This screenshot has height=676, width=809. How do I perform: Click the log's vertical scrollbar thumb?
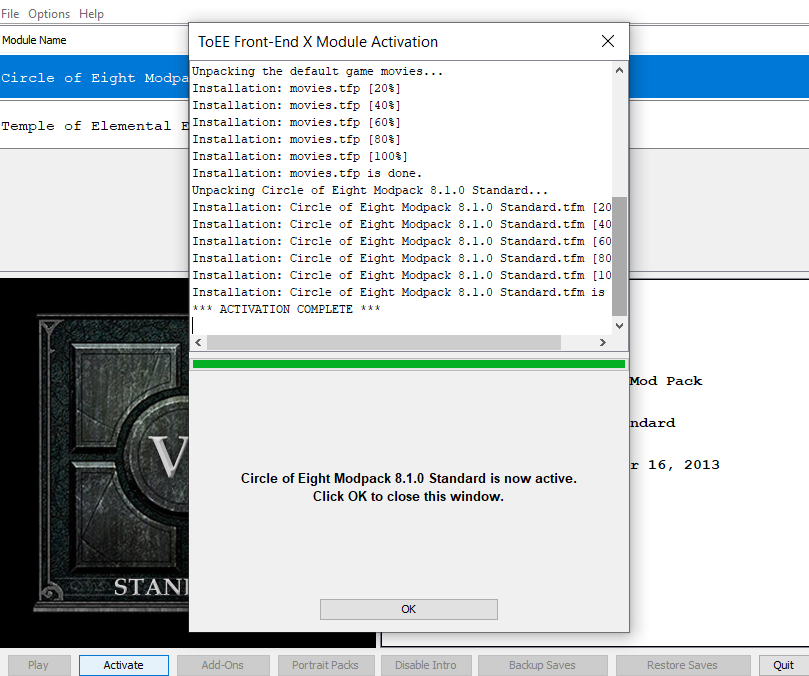[619, 256]
